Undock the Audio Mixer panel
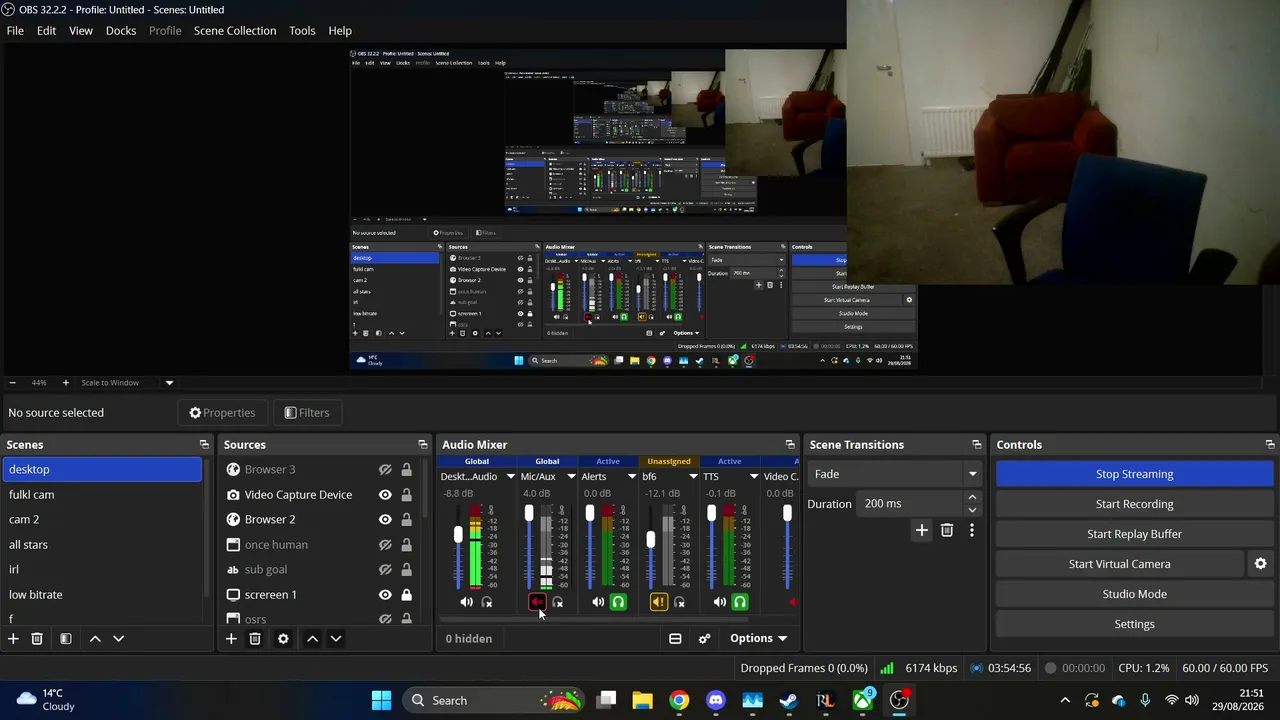Screen dimensions: 1280x720 [790, 445]
